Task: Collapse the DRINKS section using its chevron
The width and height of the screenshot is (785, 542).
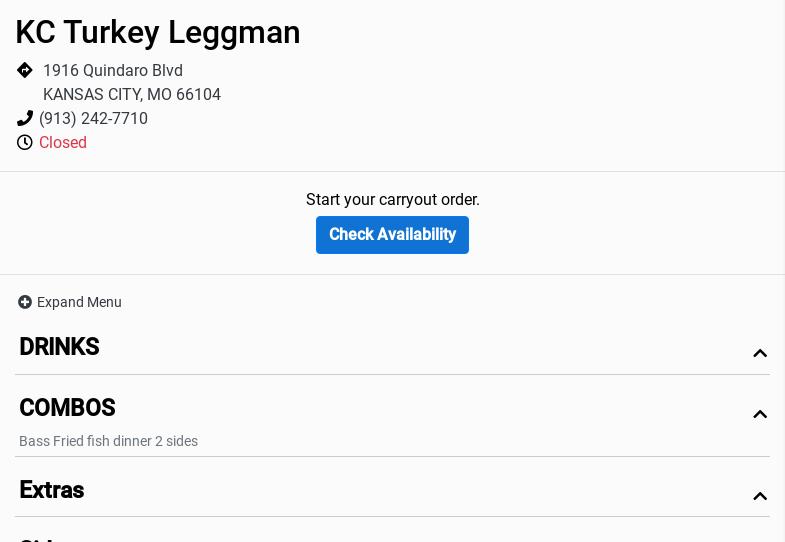Action: tap(760, 353)
